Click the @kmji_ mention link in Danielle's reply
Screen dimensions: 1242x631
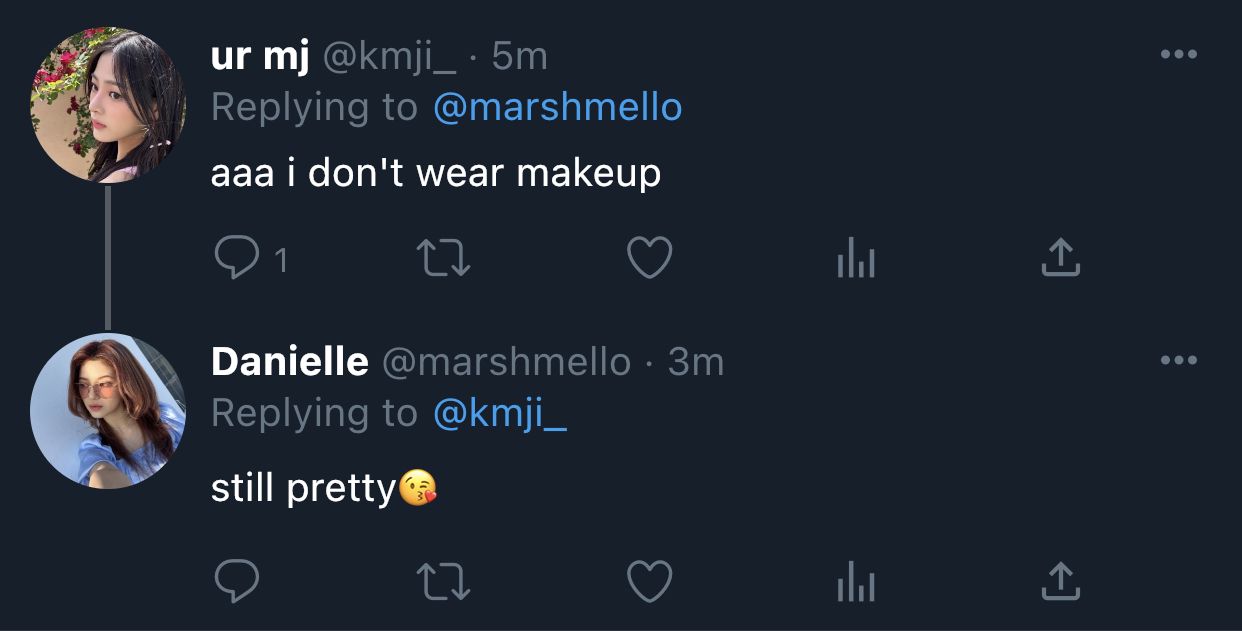click(x=499, y=412)
